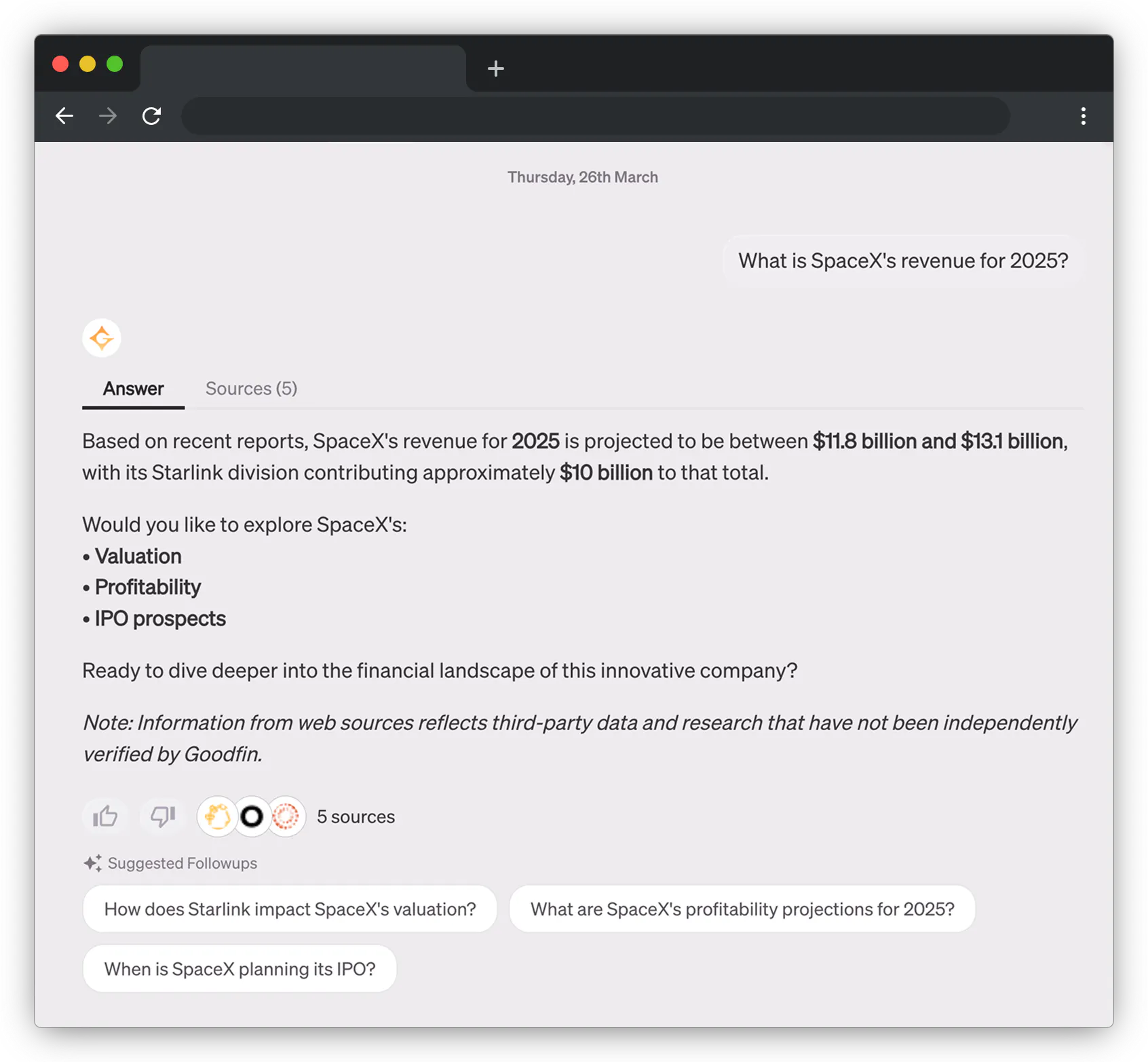Minimize the window with the yellow button
Image resolution: width=1148 pixels, height=1062 pixels.
pos(88,64)
